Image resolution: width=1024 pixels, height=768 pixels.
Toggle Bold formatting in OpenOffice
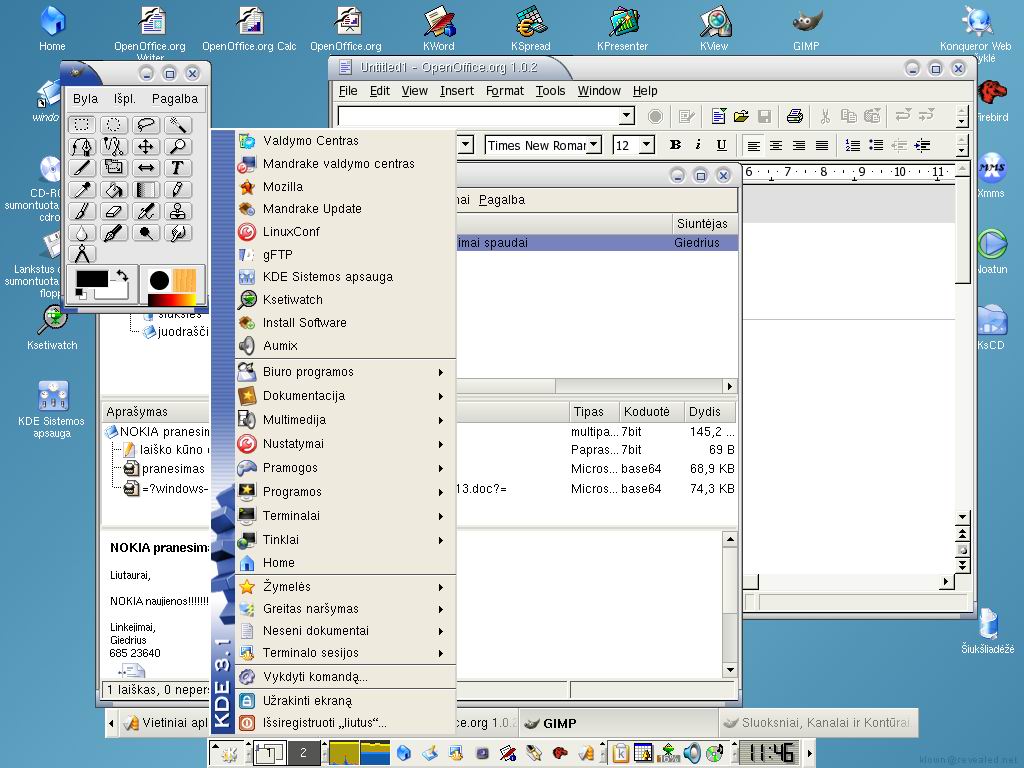675,145
